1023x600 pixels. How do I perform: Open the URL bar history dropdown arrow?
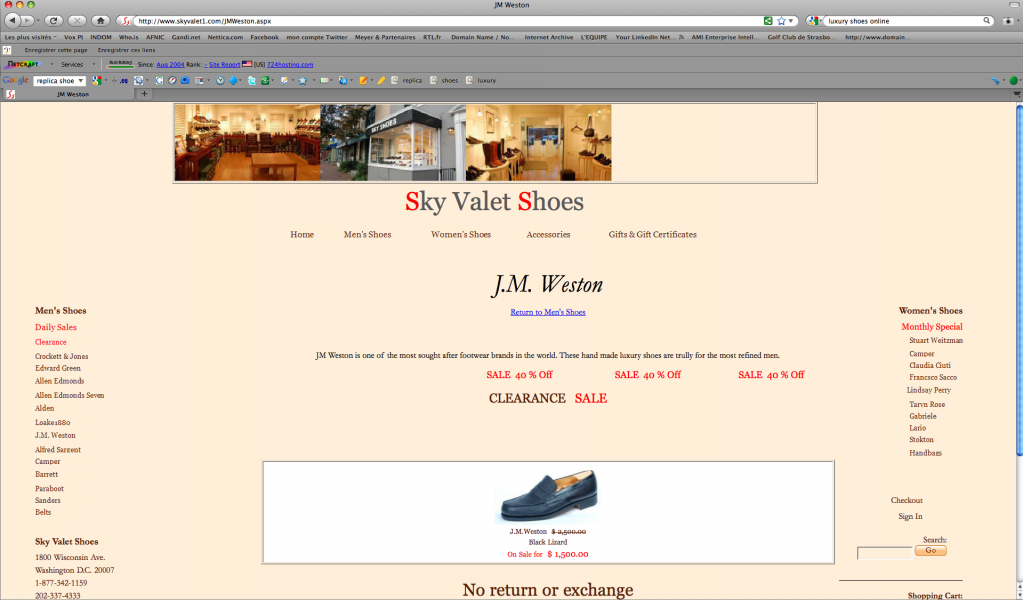click(x=791, y=21)
